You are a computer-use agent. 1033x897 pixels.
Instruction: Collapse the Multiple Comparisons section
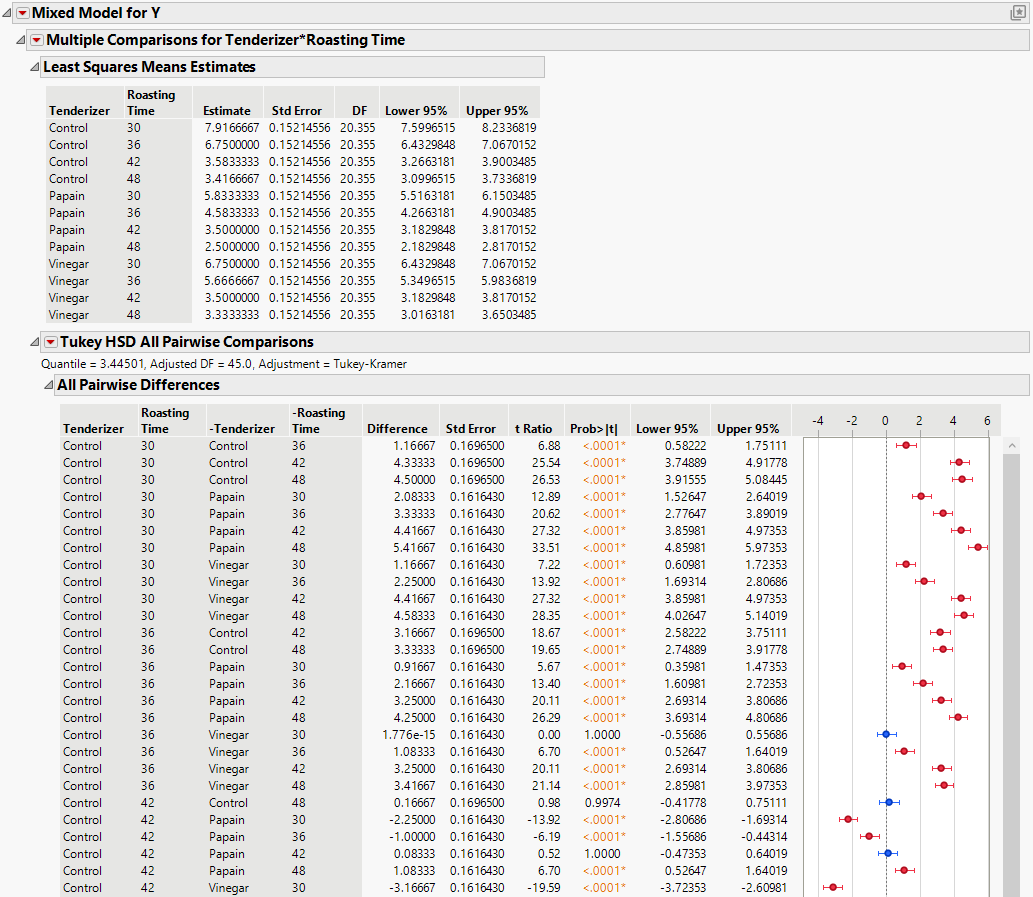coord(22,40)
